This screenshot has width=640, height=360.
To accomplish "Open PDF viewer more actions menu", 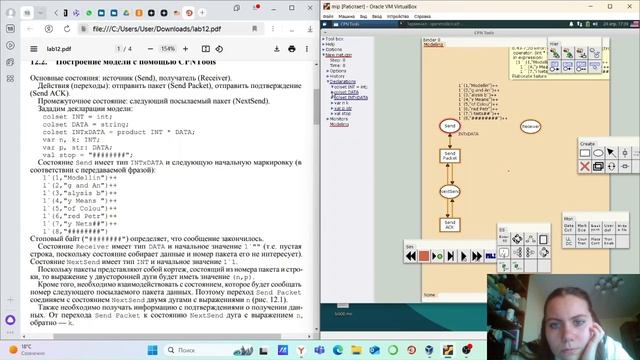I will click(307, 49).
